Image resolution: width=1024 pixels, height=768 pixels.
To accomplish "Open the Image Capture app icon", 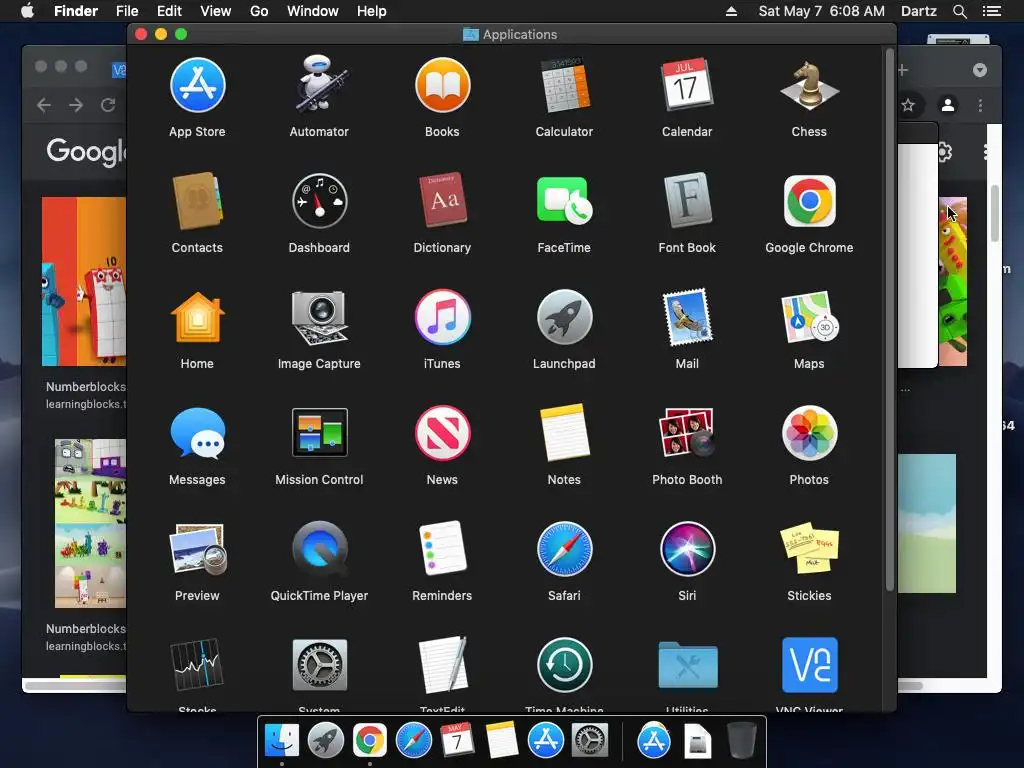I will pyautogui.click(x=319, y=317).
